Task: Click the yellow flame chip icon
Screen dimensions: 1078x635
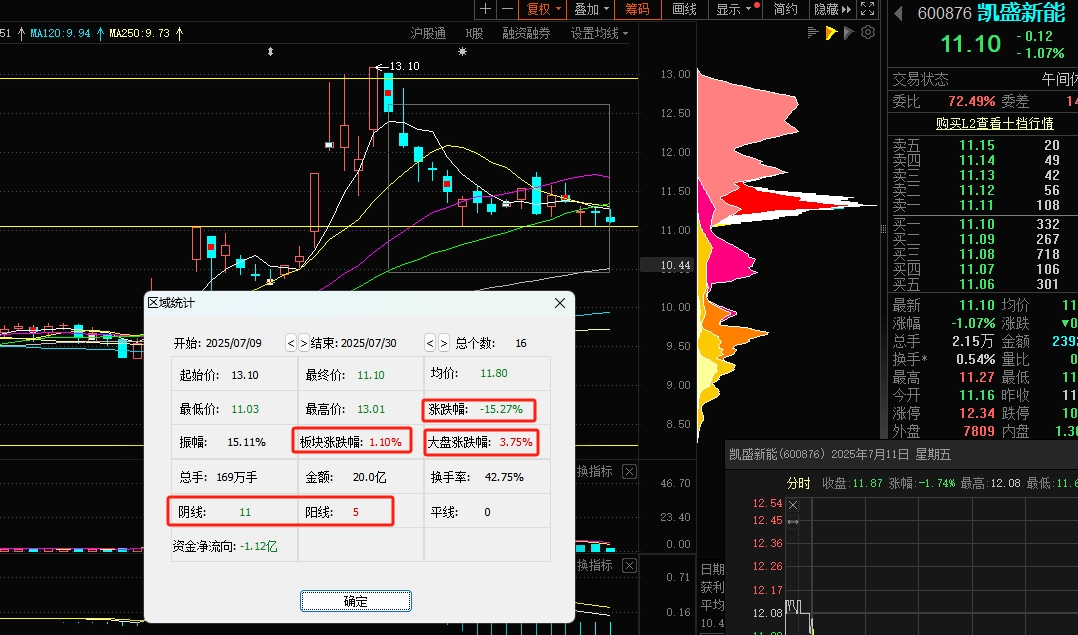Action: click(831, 32)
